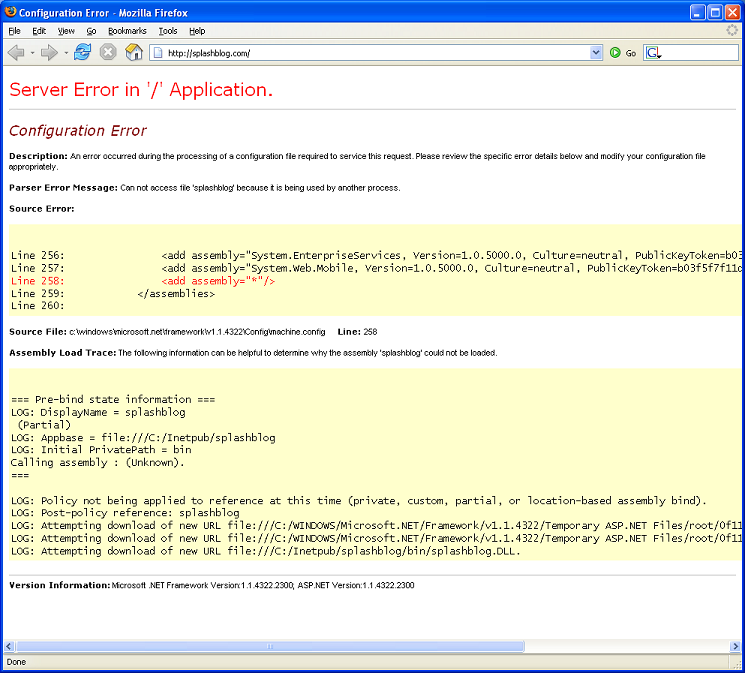The height and width of the screenshot is (673, 745).
Task: Click 'Calling assembly : (Unknown).' line
Action: click(x=97, y=462)
